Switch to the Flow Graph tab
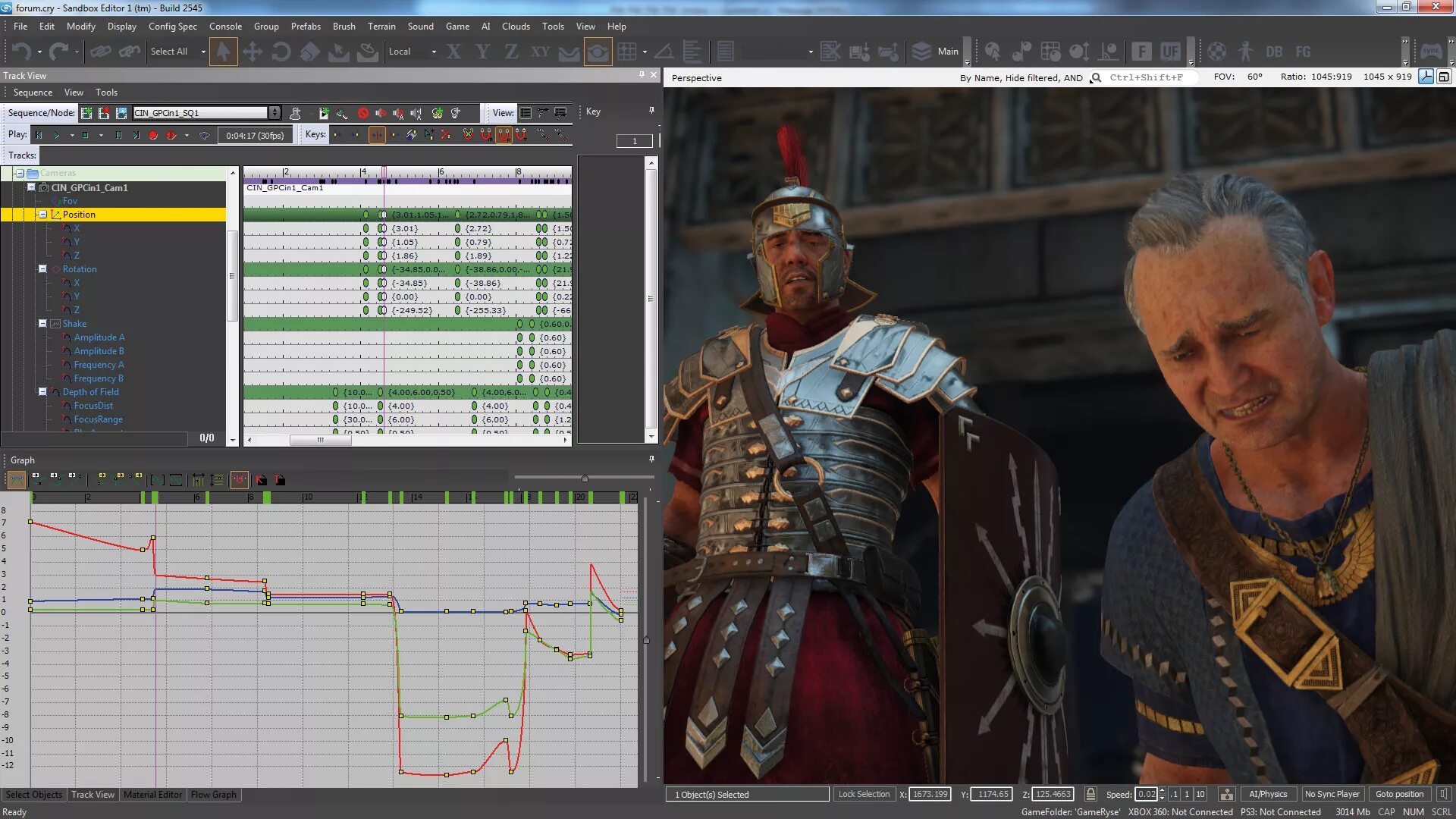The height and width of the screenshot is (819, 1456). click(214, 795)
